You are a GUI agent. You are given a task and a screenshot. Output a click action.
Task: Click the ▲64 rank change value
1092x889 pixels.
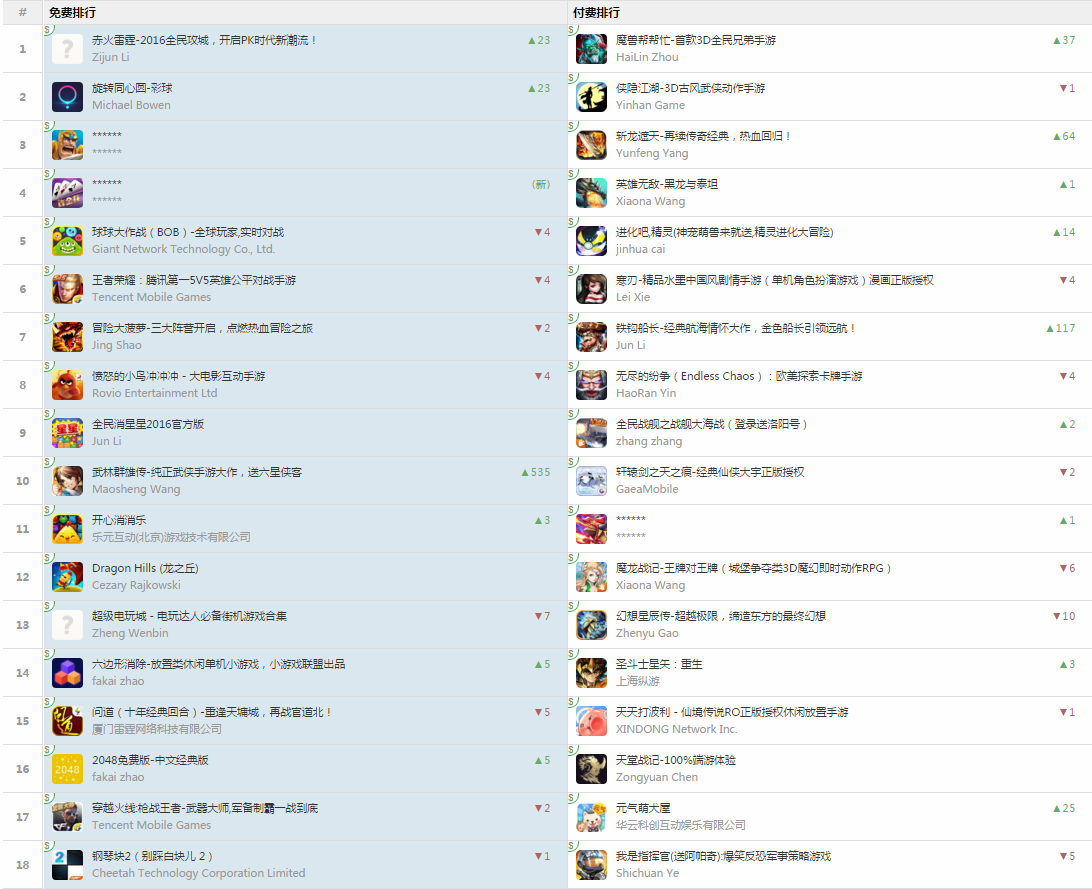tap(1063, 136)
